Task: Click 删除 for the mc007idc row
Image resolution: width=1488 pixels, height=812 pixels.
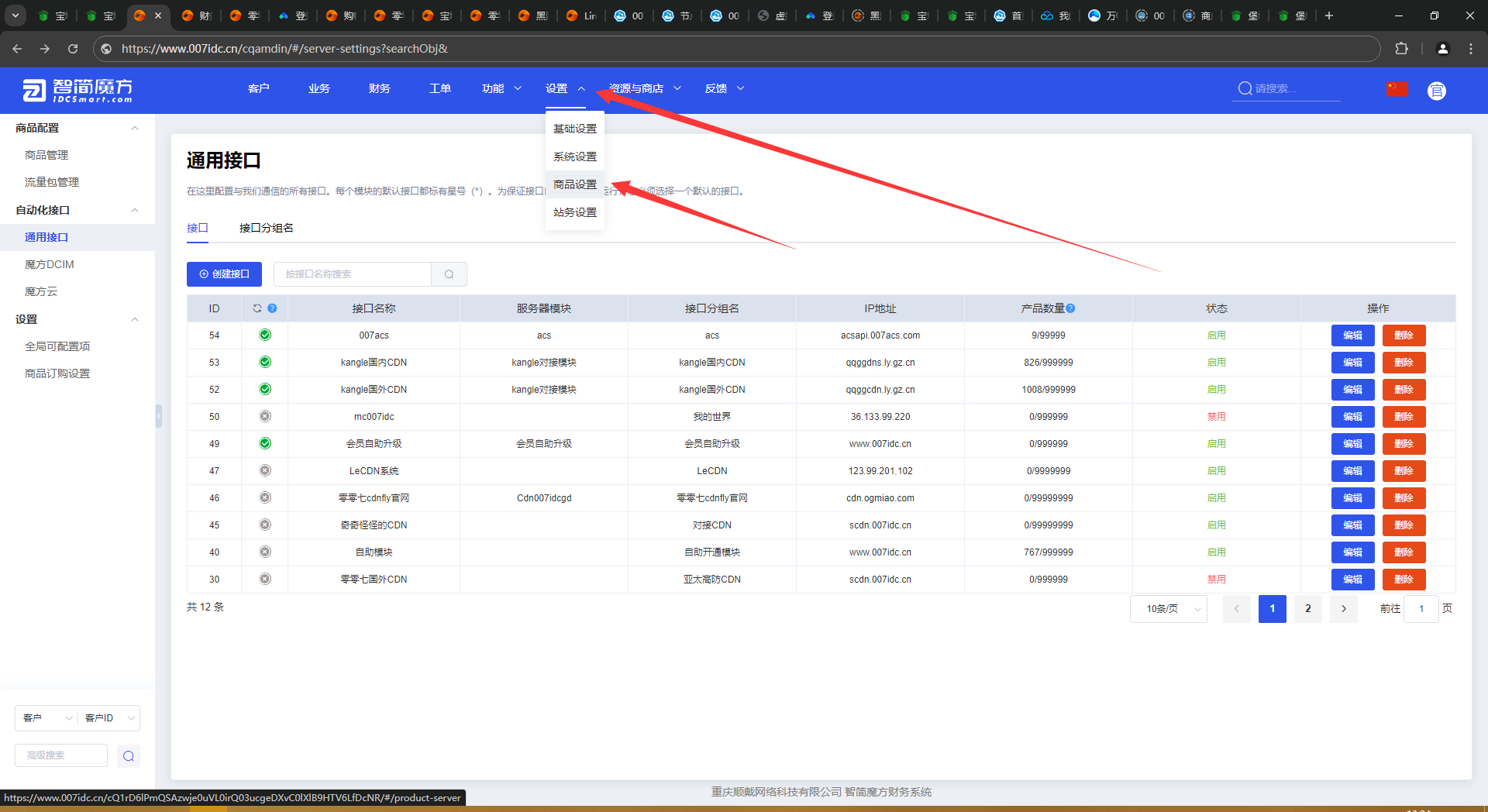Action: pos(1404,417)
